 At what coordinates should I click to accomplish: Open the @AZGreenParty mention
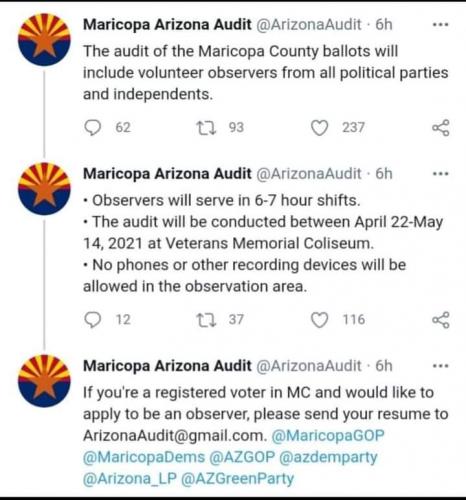(x=238, y=479)
